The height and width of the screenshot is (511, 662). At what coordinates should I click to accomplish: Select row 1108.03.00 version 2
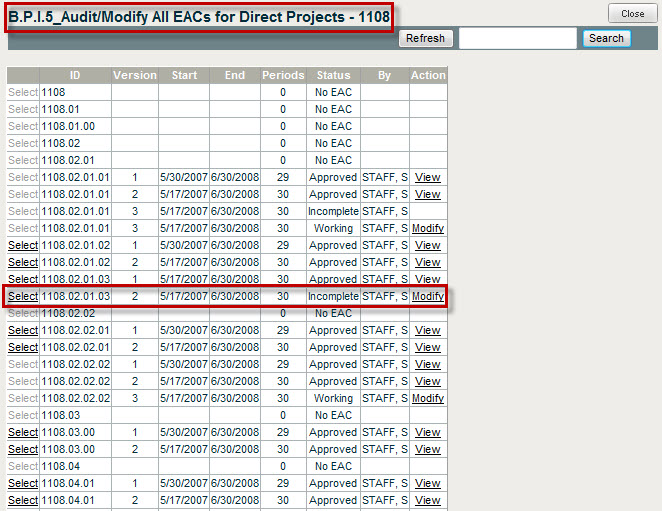(23, 449)
